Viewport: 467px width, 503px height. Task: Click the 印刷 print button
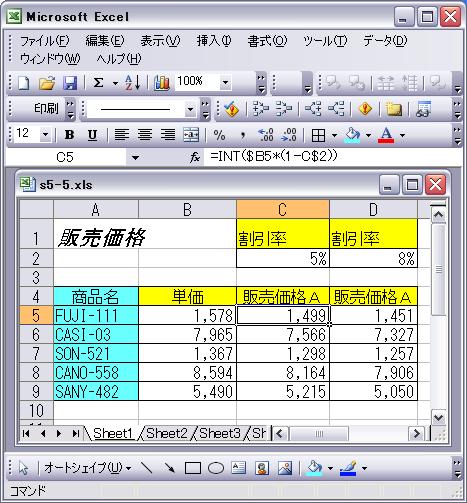46,108
